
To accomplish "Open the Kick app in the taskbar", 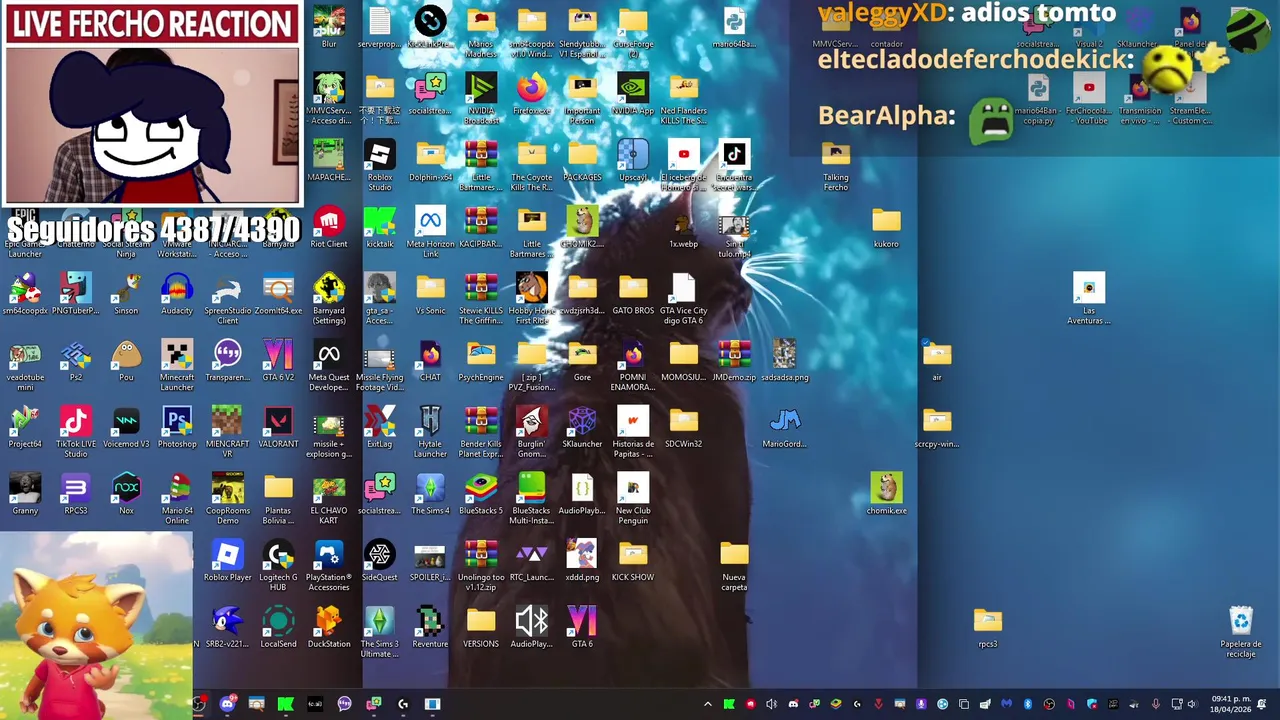I will 285,704.
